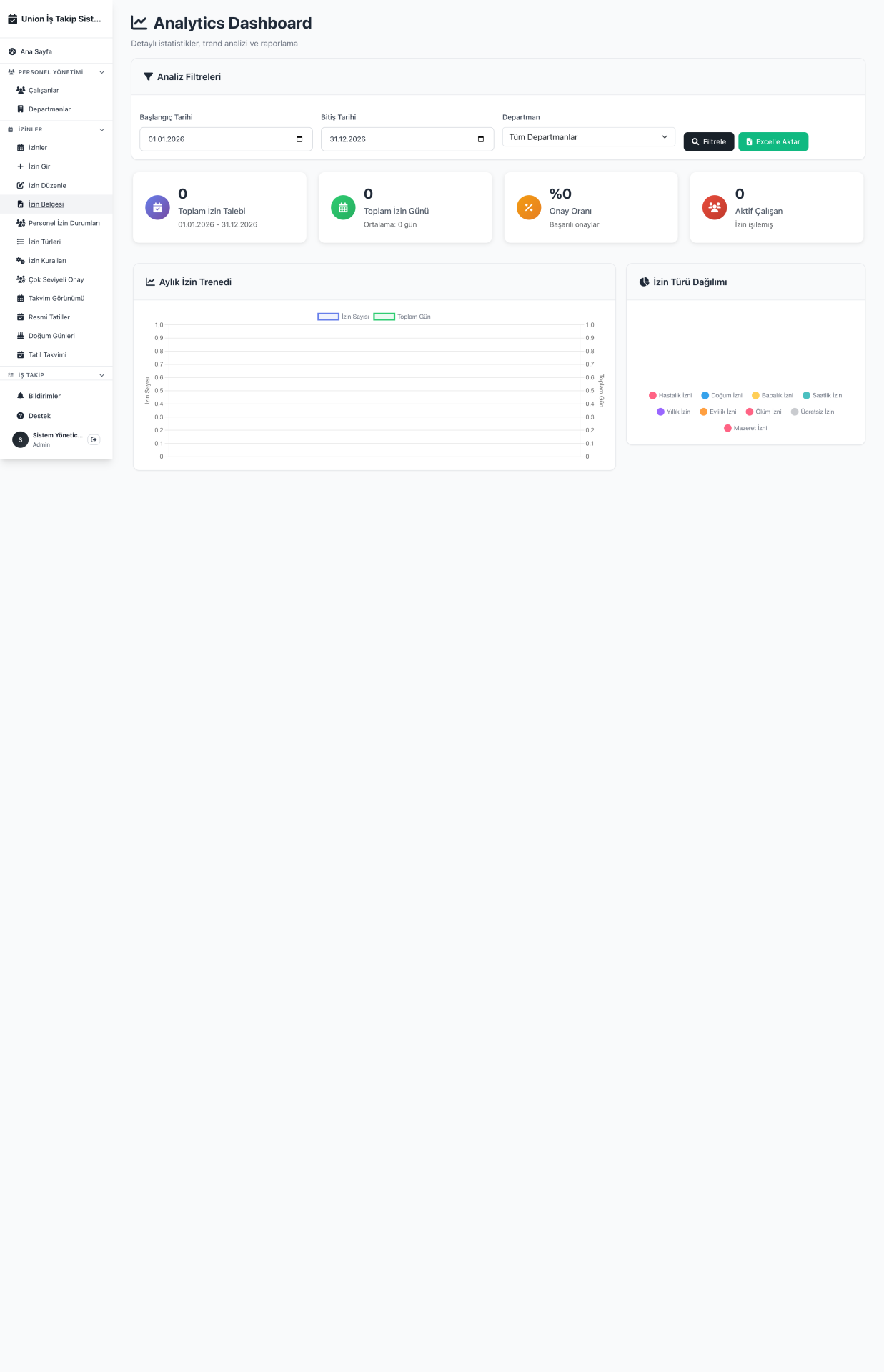Click the green Toplam İzin Günü icon
Viewport: 884px width, 1372px height.
tap(343, 208)
